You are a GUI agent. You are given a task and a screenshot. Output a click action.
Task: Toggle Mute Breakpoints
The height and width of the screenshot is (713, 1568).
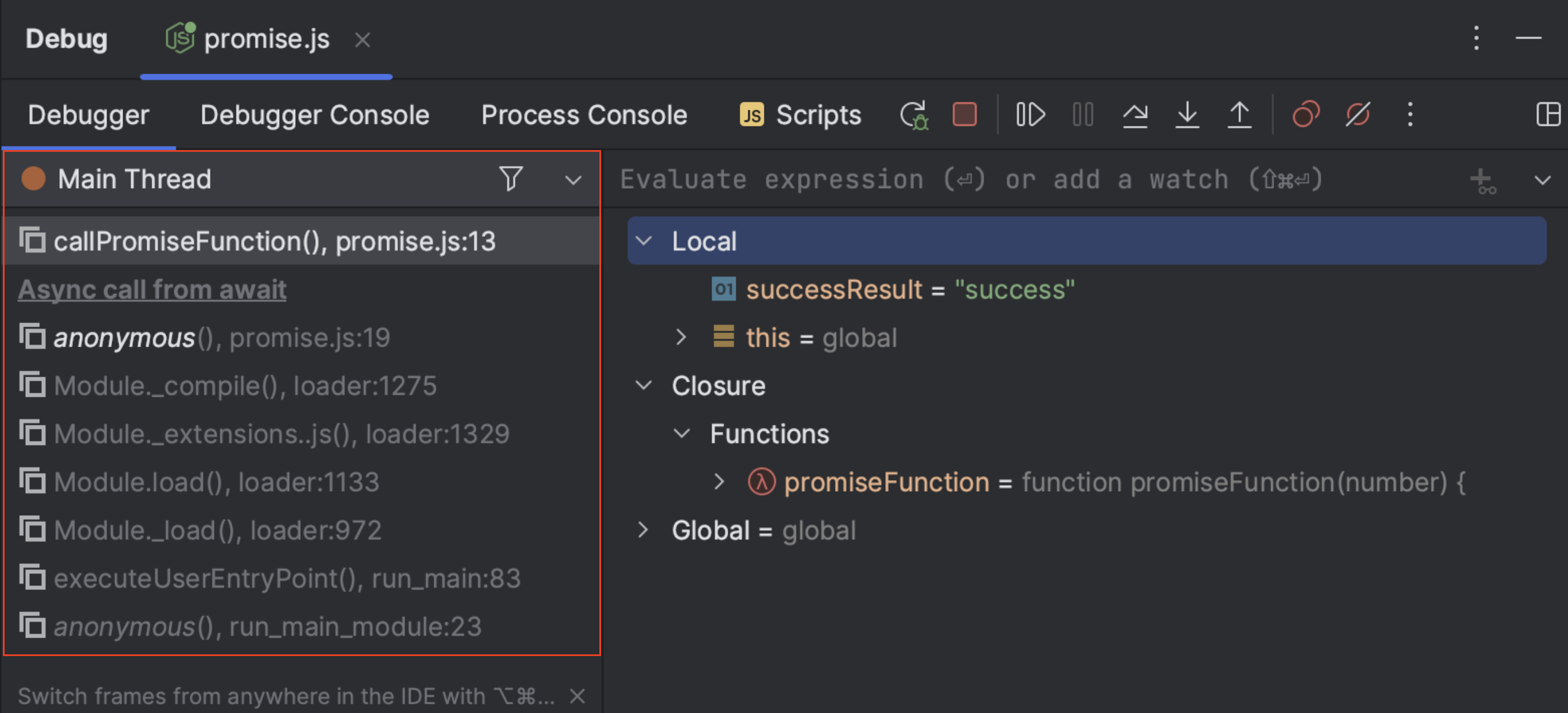pyautogui.click(x=1358, y=114)
